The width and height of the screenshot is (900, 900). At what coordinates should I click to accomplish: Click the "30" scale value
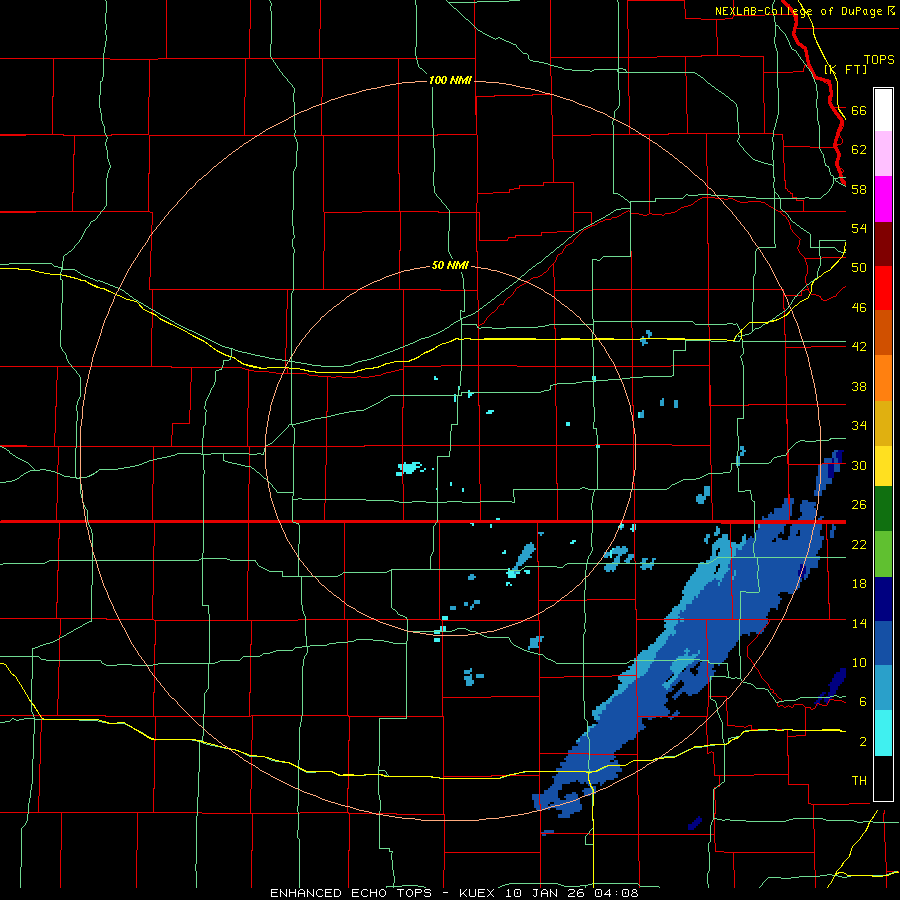859,465
